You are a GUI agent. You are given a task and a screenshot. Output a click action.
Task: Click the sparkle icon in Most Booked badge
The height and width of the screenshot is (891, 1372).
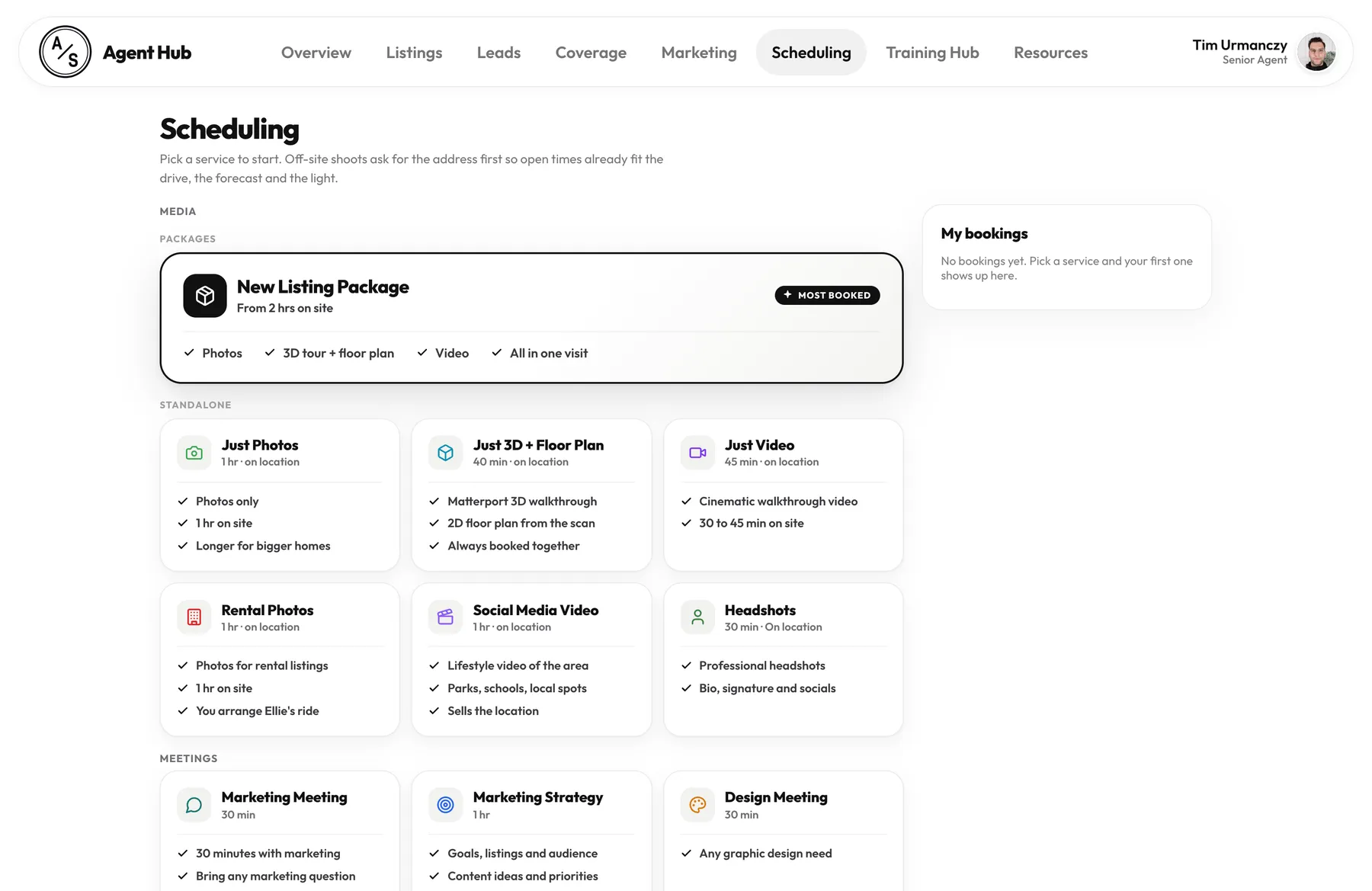tap(787, 295)
